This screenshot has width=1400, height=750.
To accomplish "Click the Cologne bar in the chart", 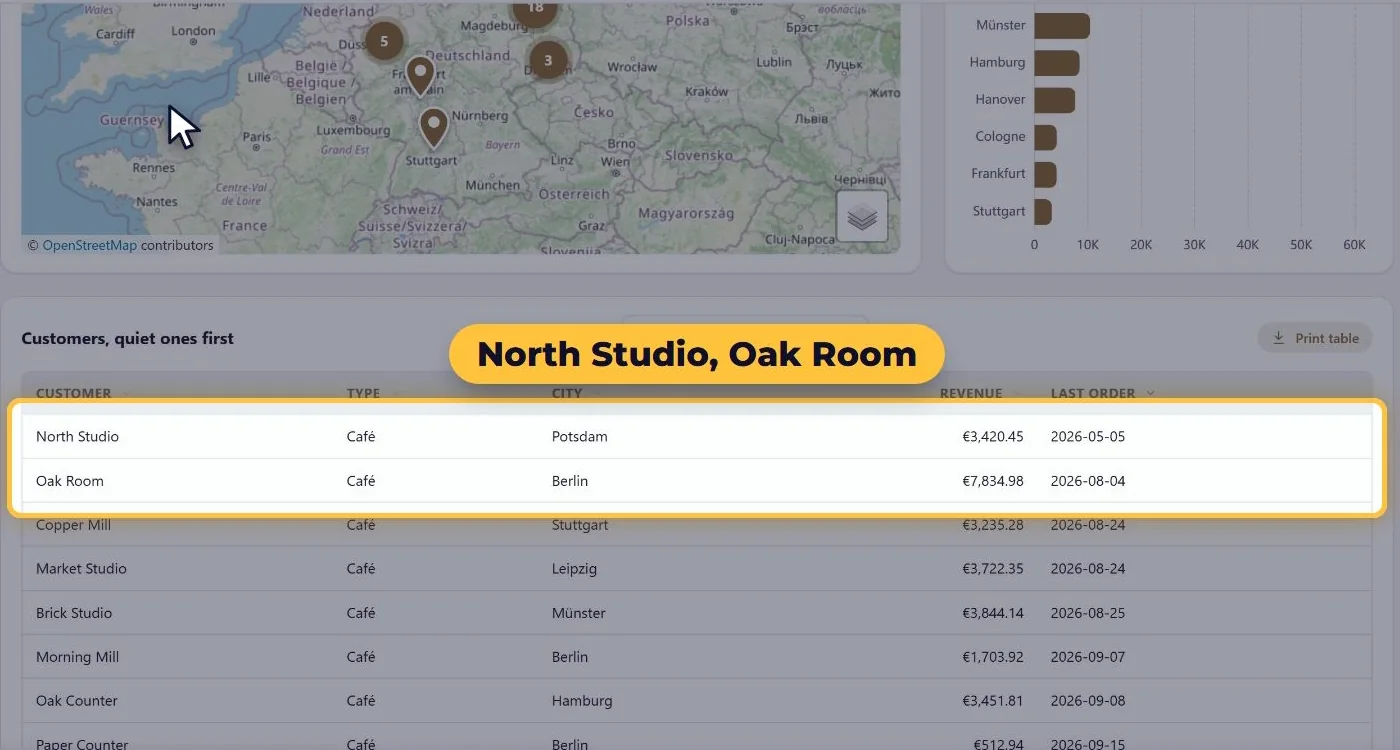I will [1045, 136].
